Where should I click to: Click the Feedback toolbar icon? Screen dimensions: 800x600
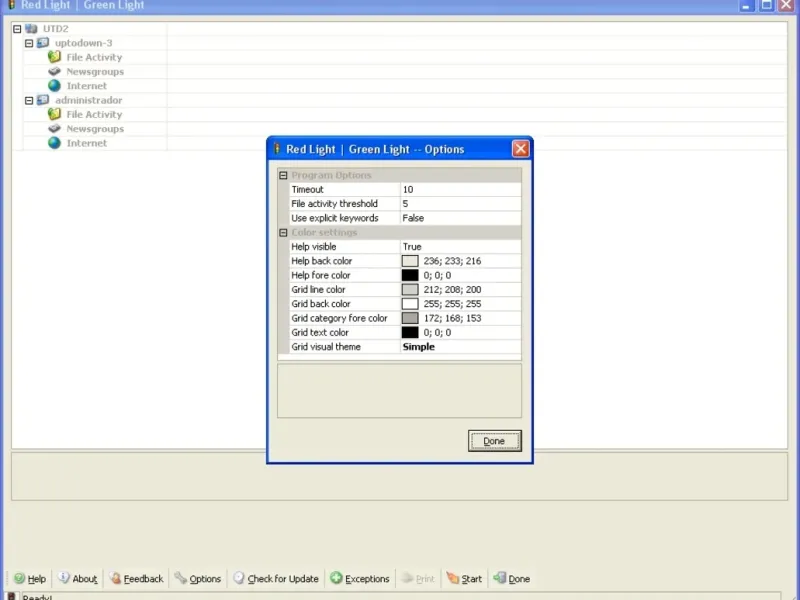(115, 578)
